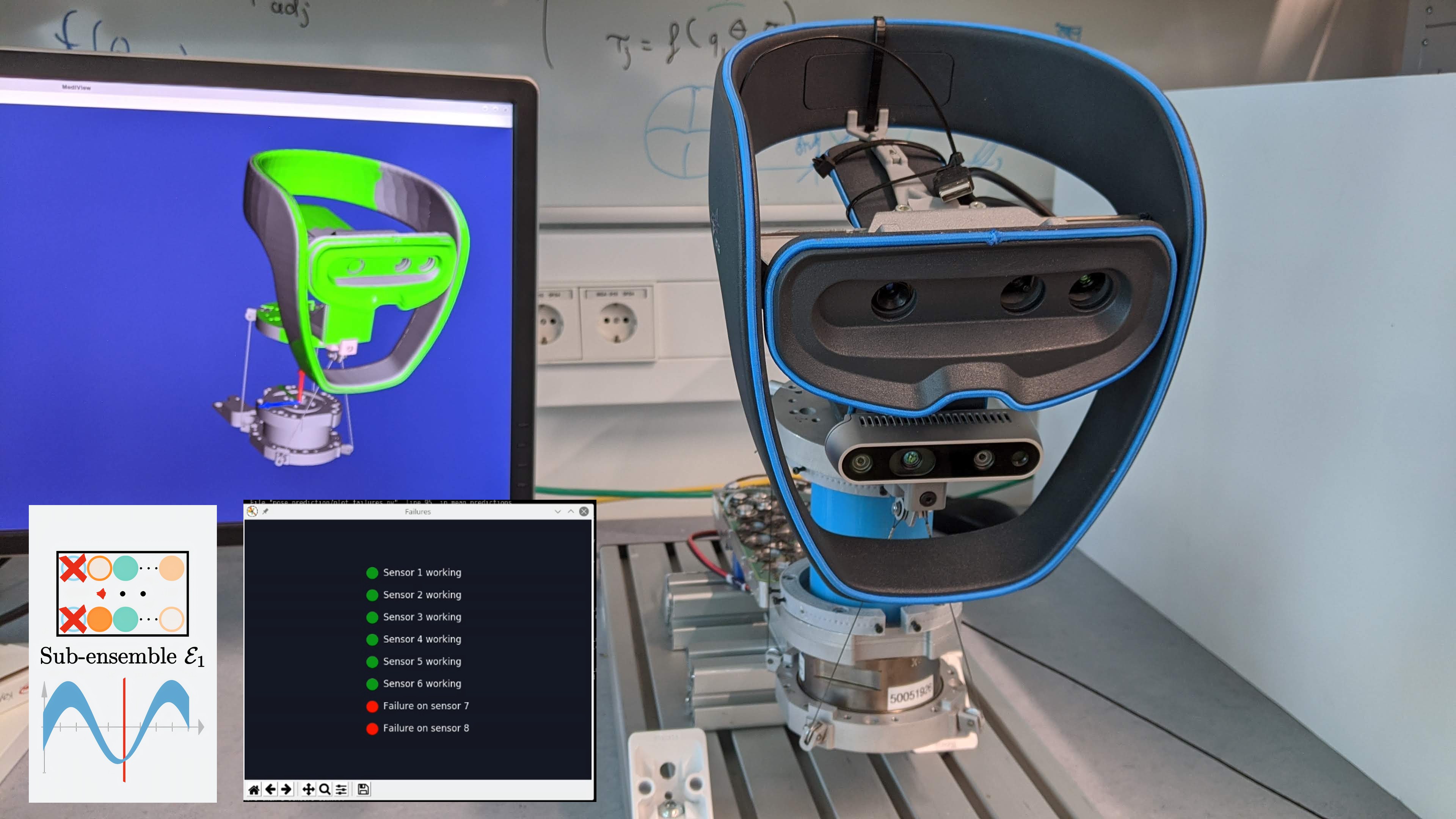Click green indicator for Sensor 1
Image resolution: width=1456 pixels, height=819 pixels.
[x=372, y=573]
